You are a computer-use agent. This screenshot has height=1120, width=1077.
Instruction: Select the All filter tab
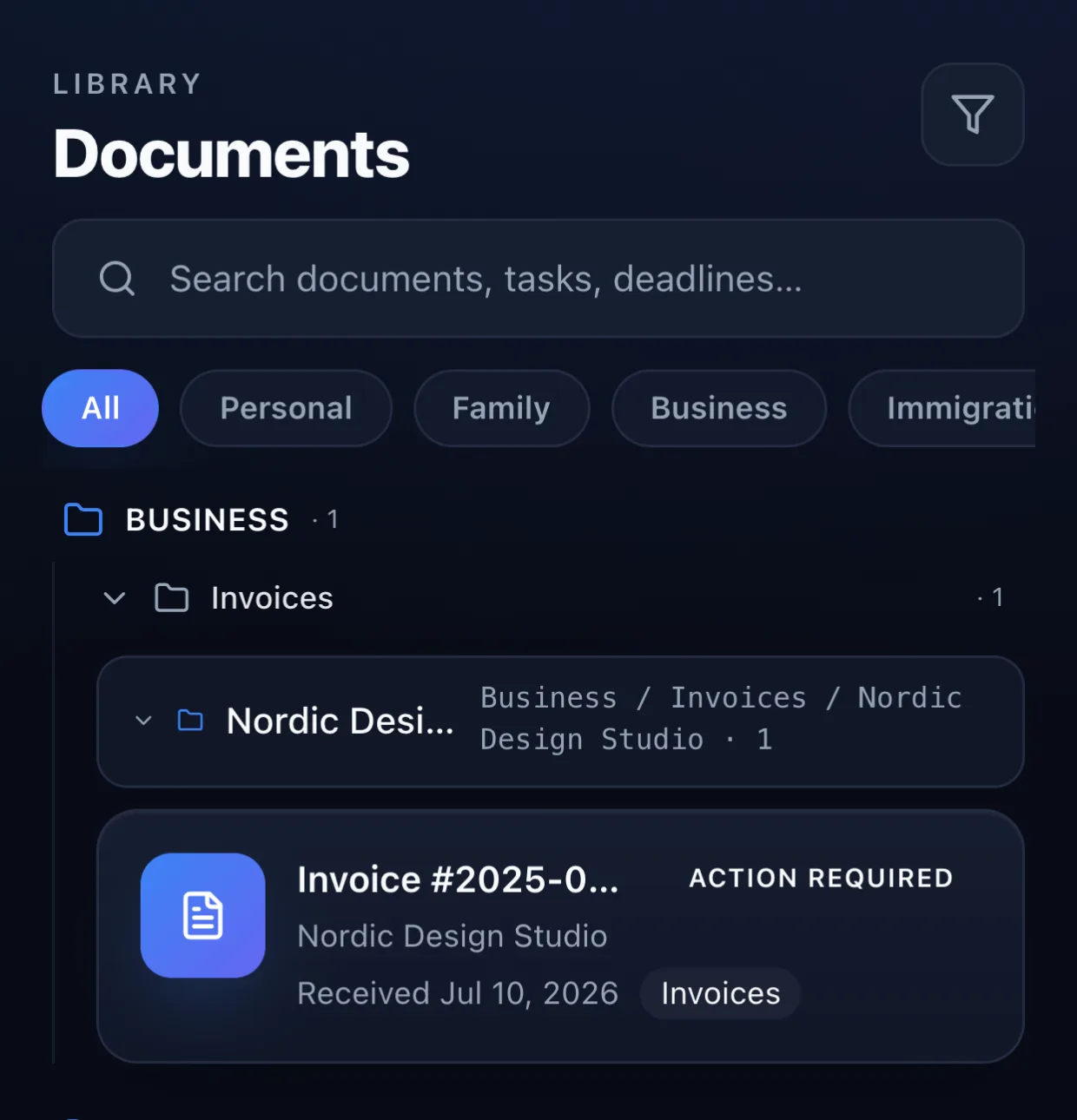pos(100,408)
